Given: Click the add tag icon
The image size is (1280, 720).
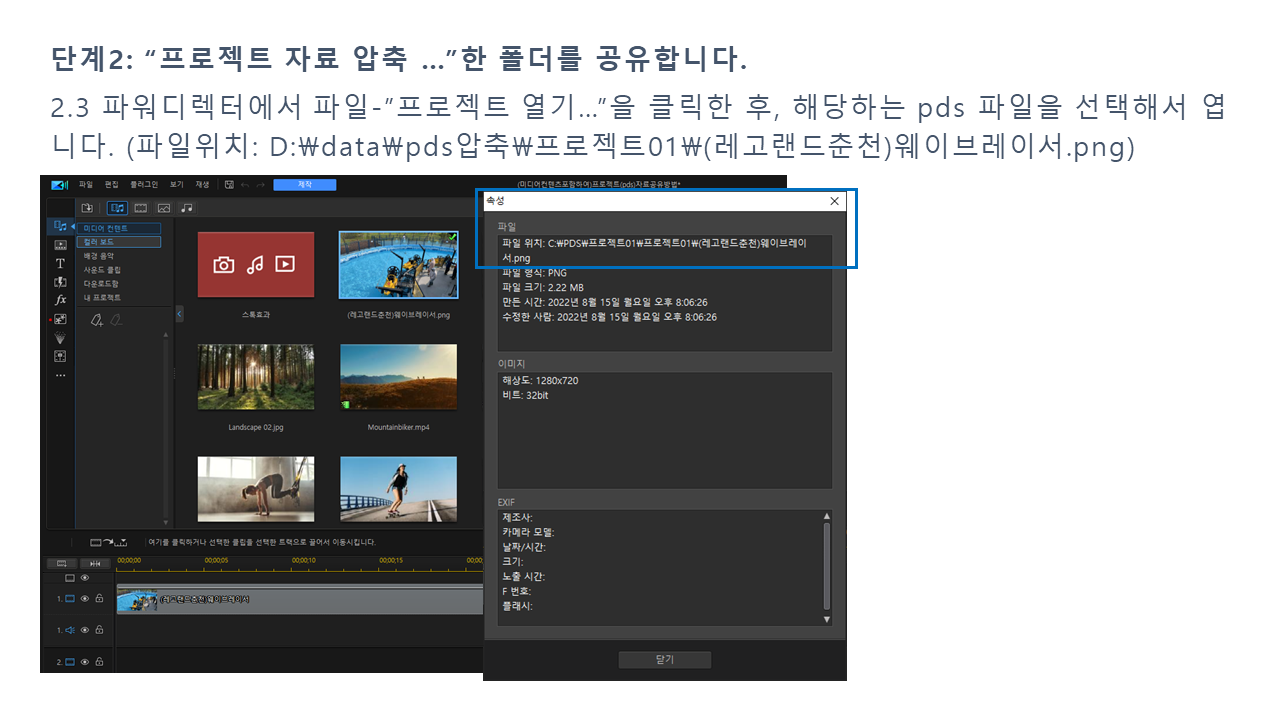Looking at the screenshot, I should [97, 320].
